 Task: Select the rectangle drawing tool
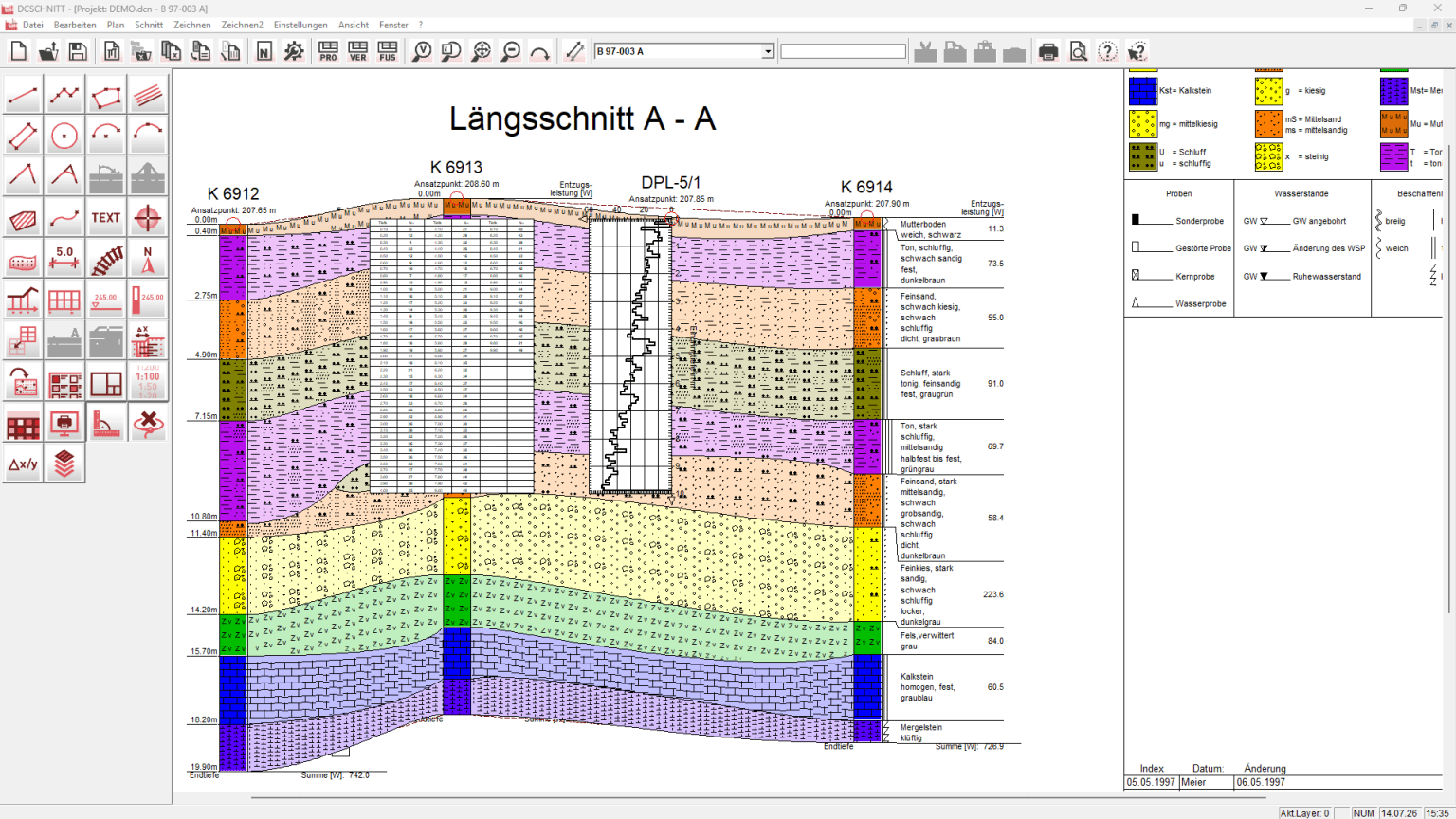[x=23, y=136]
